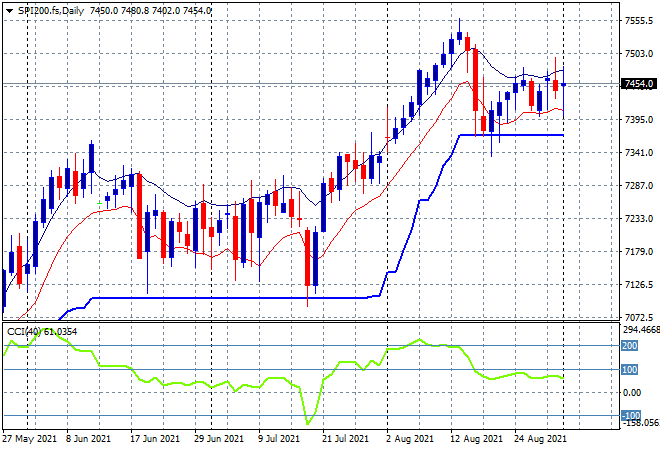Click the 294.4668 CCI scale maximum
Viewport: 660px width, 450px height.
coord(641,329)
